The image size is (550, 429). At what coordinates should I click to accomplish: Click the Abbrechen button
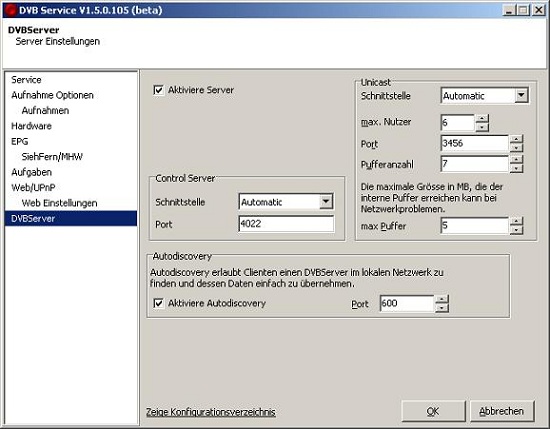(502, 411)
